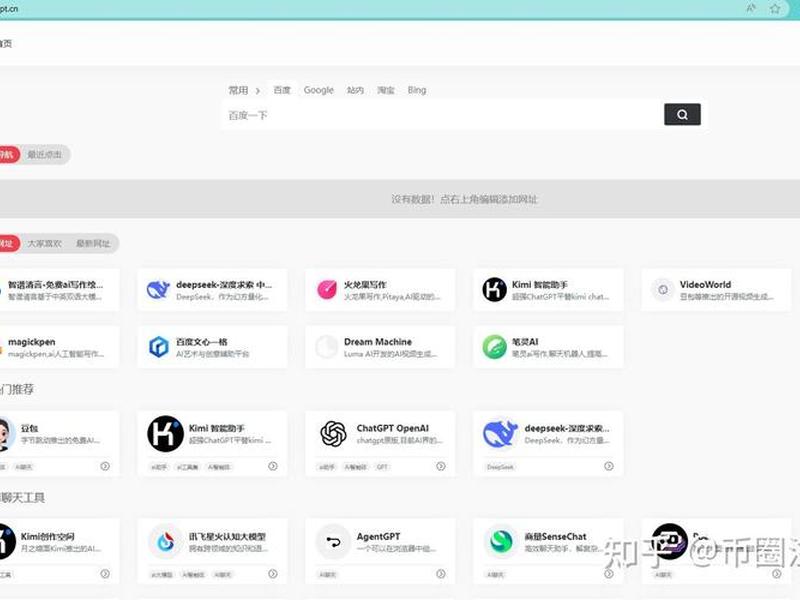Open the 最新网址 tab

[93, 243]
